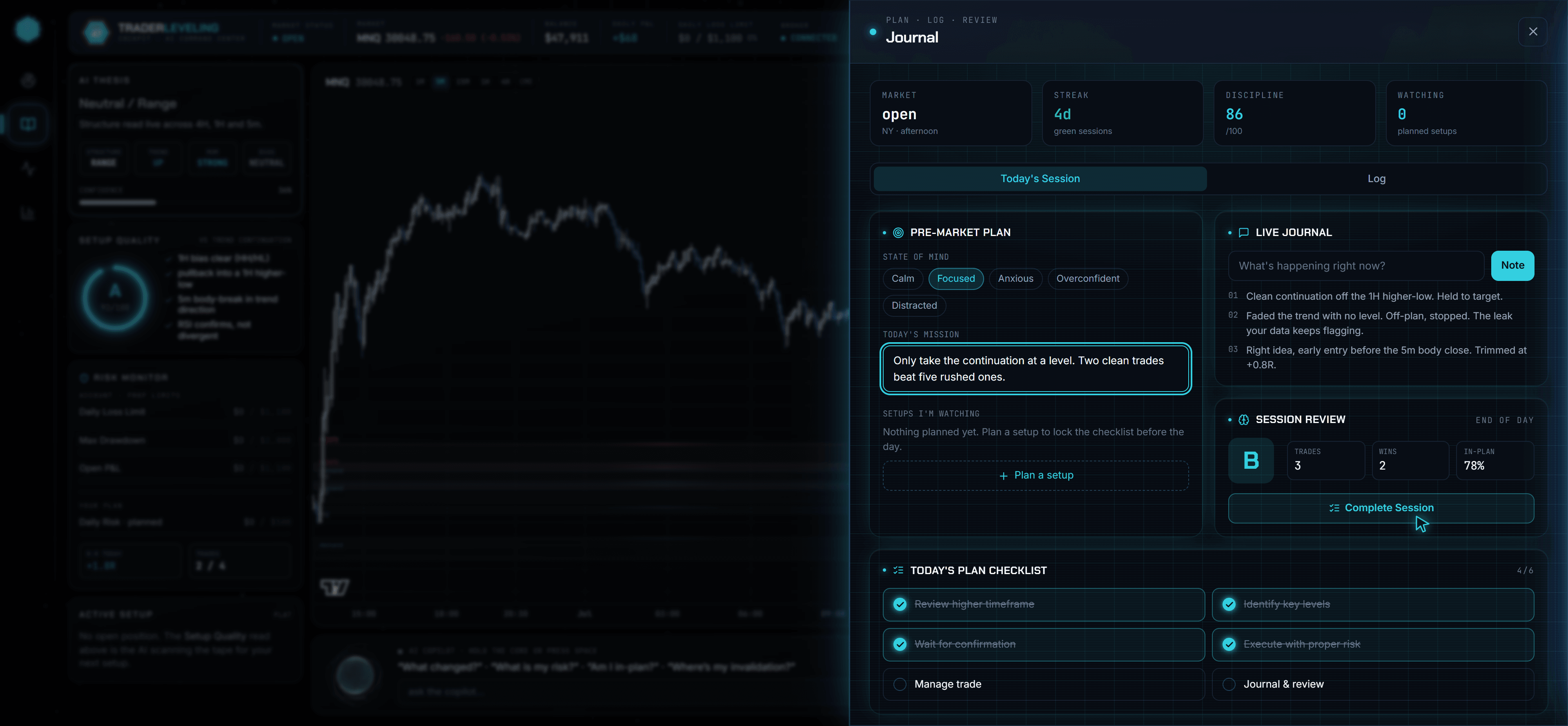
Task: Click the PLAN · LOG · REVIEW header text
Action: point(942,20)
